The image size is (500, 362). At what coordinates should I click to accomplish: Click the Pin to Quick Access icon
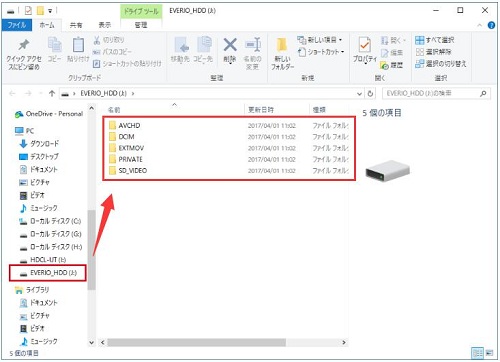point(24,45)
